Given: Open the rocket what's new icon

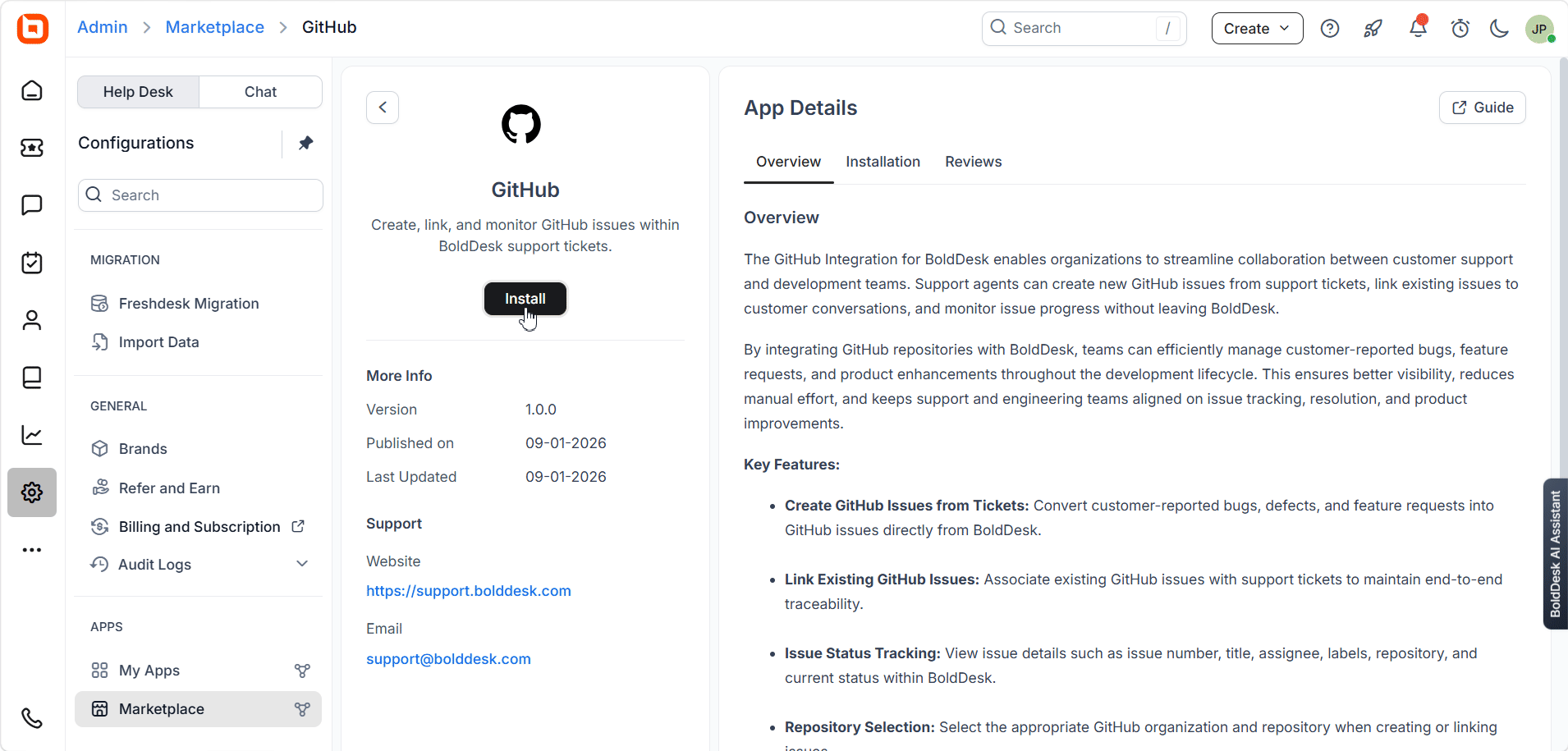Looking at the screenshot, I should pyautogui.click(x=1373, y=29).
